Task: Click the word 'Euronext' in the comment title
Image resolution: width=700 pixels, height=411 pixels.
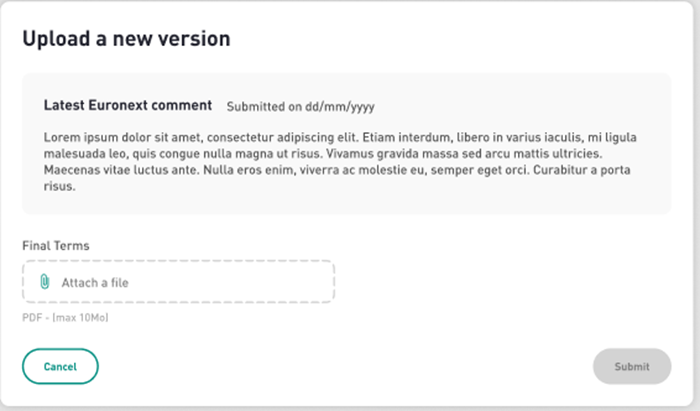Action: [x=118, y=105]
